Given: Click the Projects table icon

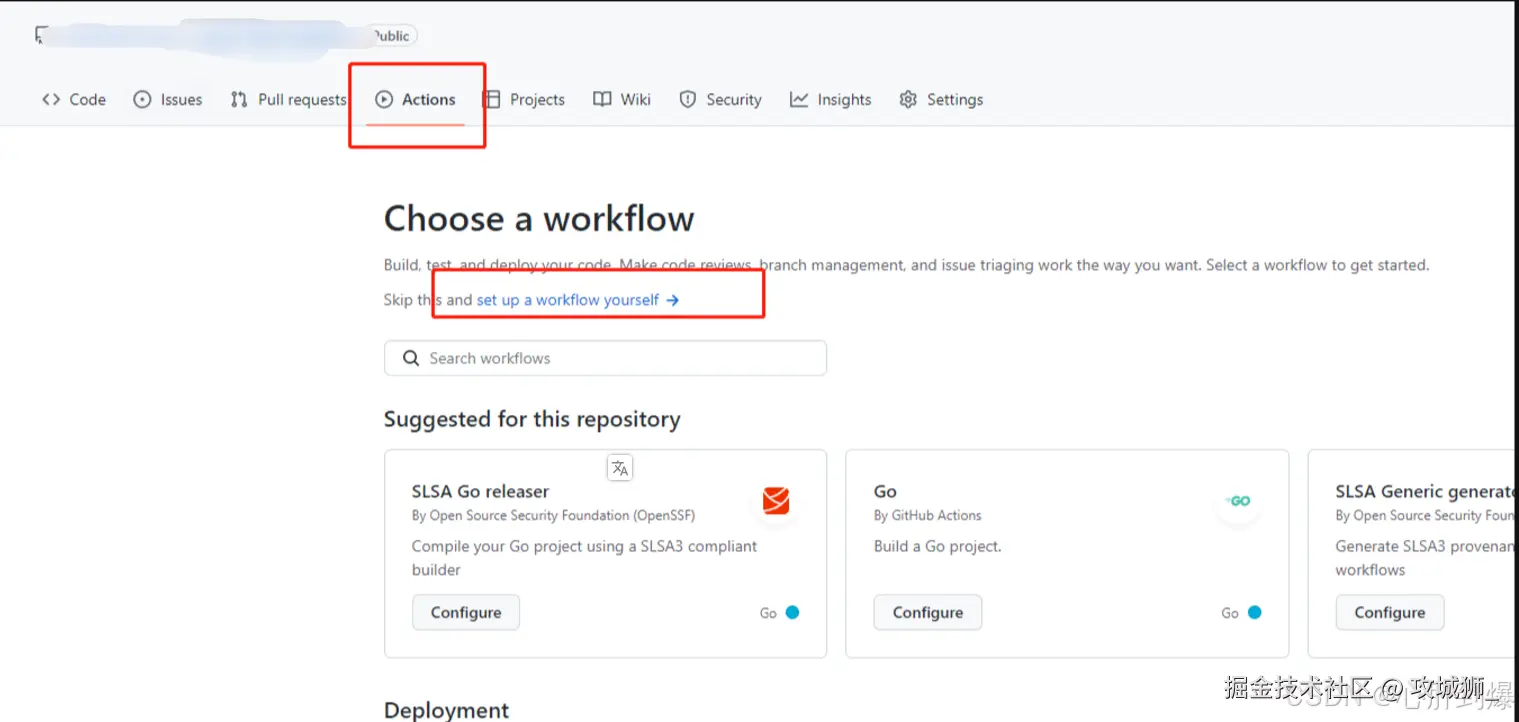Looking at the screenshot, I should coord(492,99).
